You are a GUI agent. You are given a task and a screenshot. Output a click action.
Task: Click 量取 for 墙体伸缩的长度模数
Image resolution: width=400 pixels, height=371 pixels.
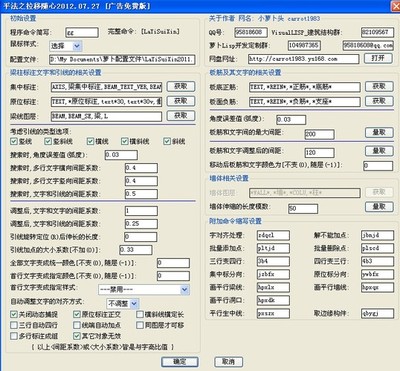379,207
